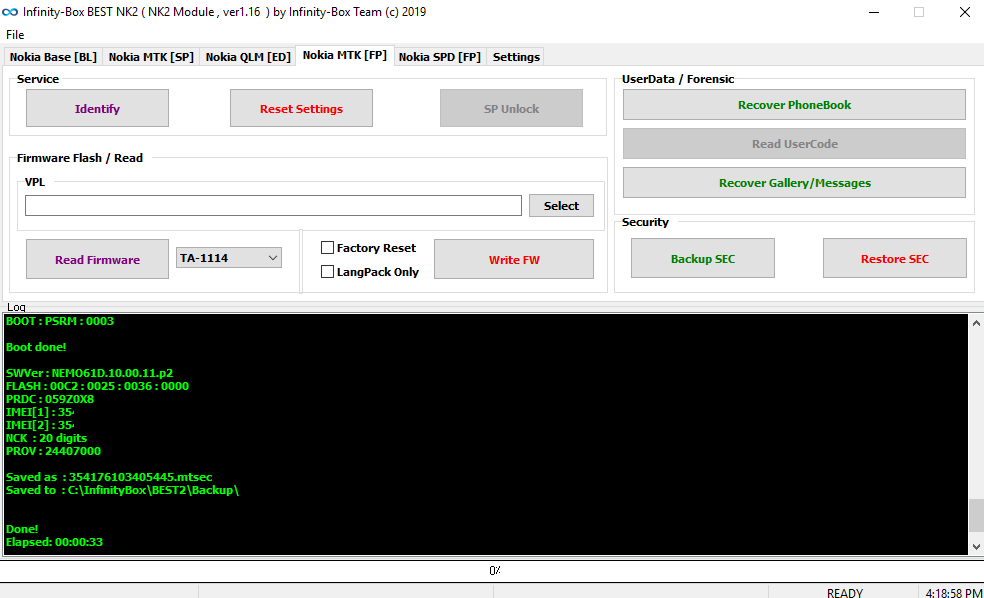Switch to Nokia MTK [SP] tab
This screenshot has width=984, height=598.
click(151, 57)
